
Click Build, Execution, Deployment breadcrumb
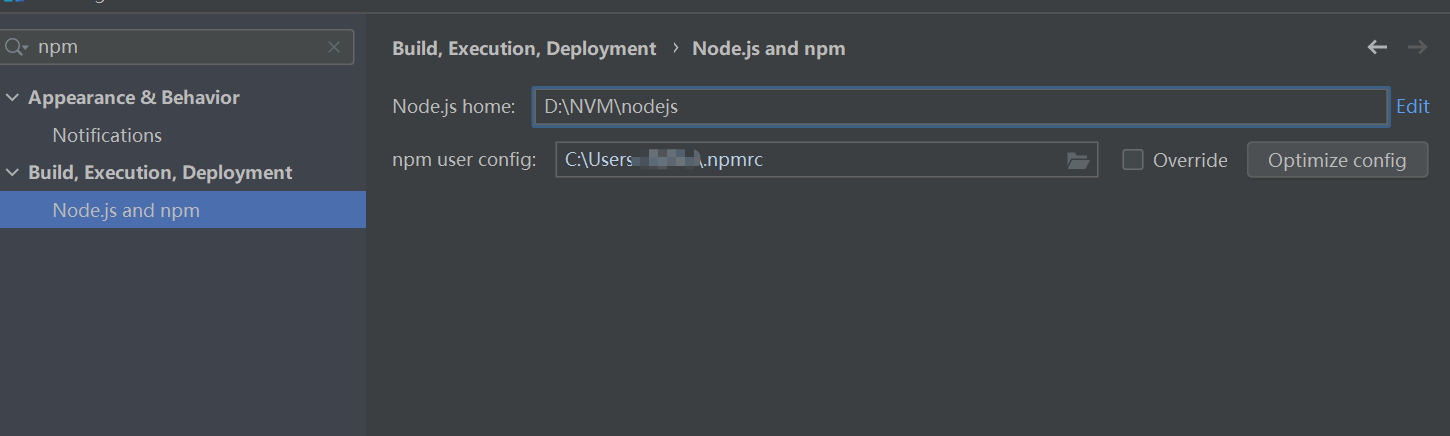pos(524,48)
